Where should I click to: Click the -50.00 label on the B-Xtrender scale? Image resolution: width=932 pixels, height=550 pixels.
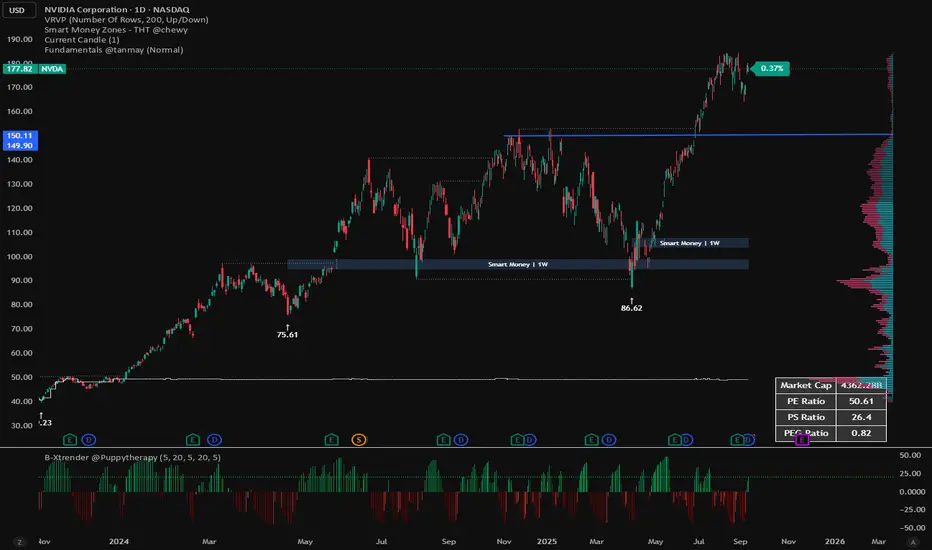(x=912, y=528)
